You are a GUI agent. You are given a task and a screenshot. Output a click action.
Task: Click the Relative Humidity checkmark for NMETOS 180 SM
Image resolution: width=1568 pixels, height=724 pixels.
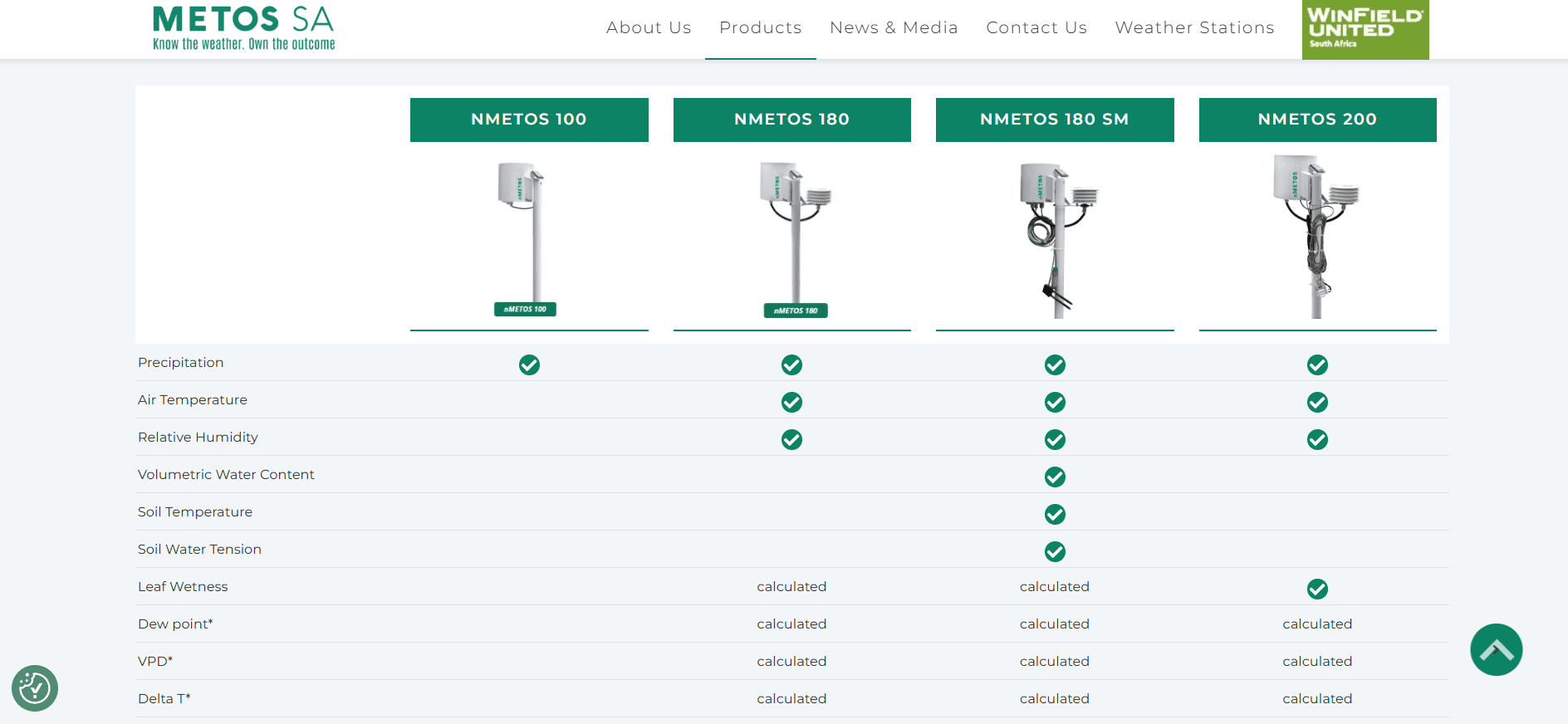point(1055,439)
